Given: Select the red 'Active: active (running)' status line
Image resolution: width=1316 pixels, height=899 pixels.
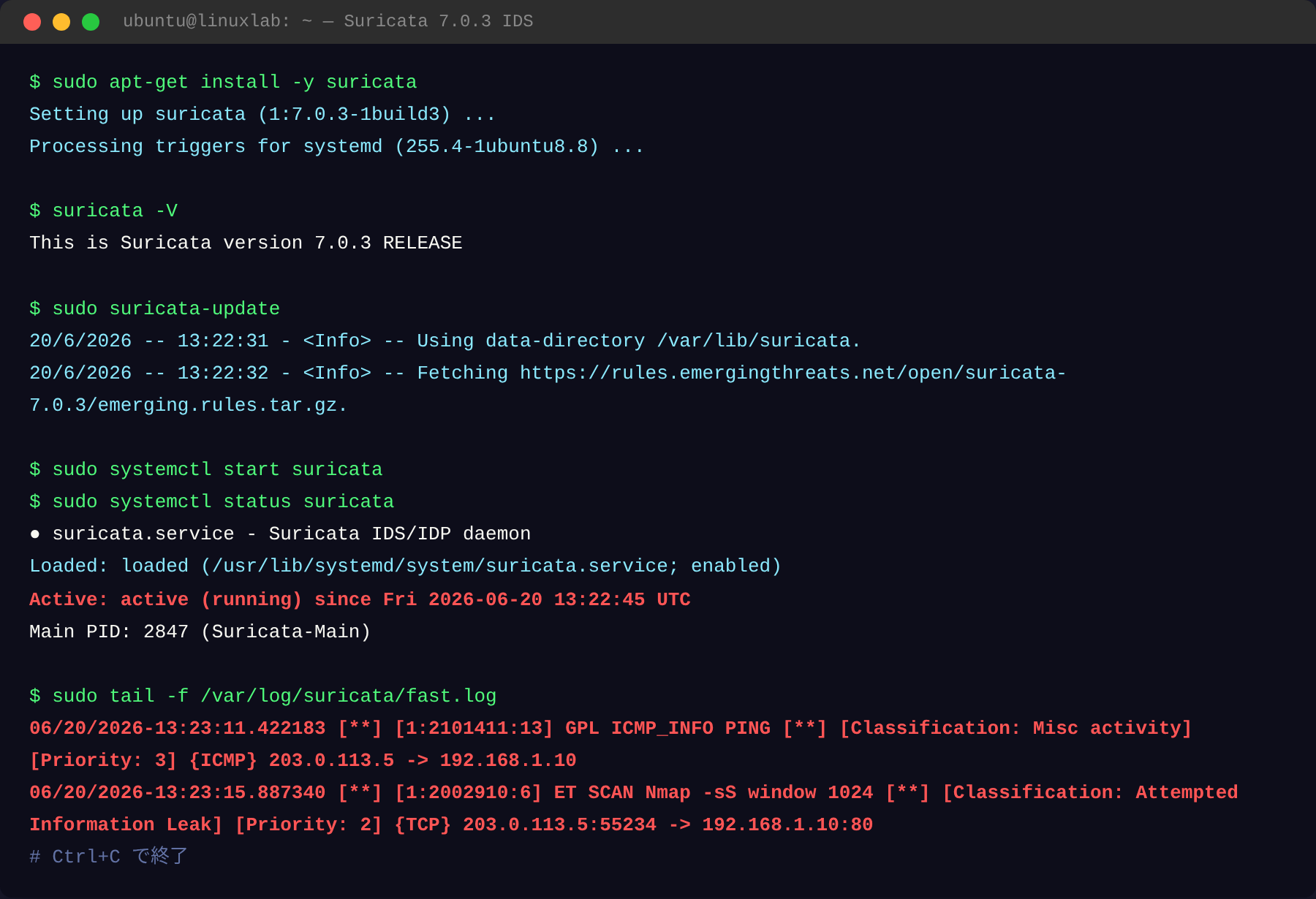Looking at the screenshot, I should (x=360, y=599).
